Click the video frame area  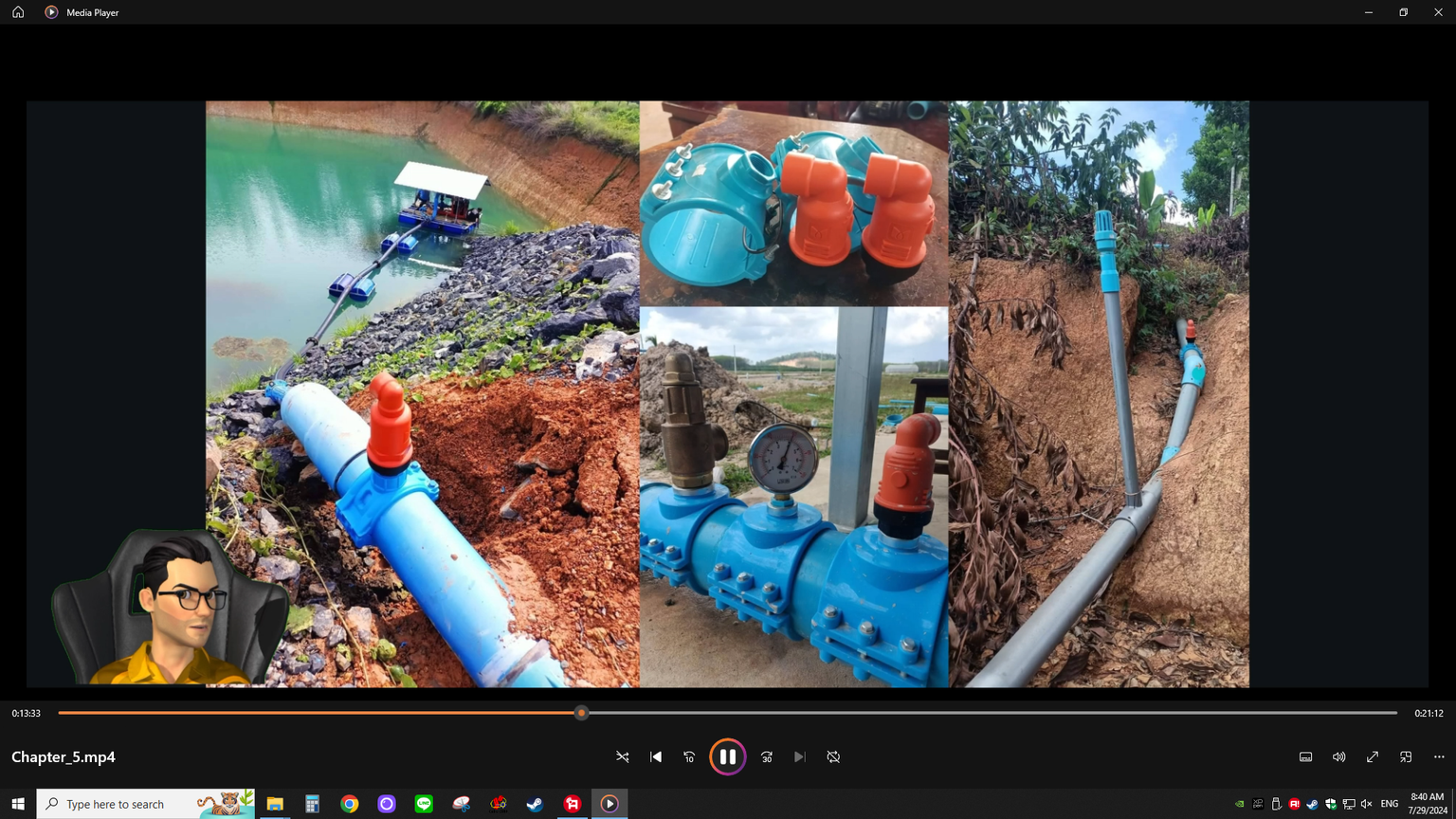[x=727, y=393]
